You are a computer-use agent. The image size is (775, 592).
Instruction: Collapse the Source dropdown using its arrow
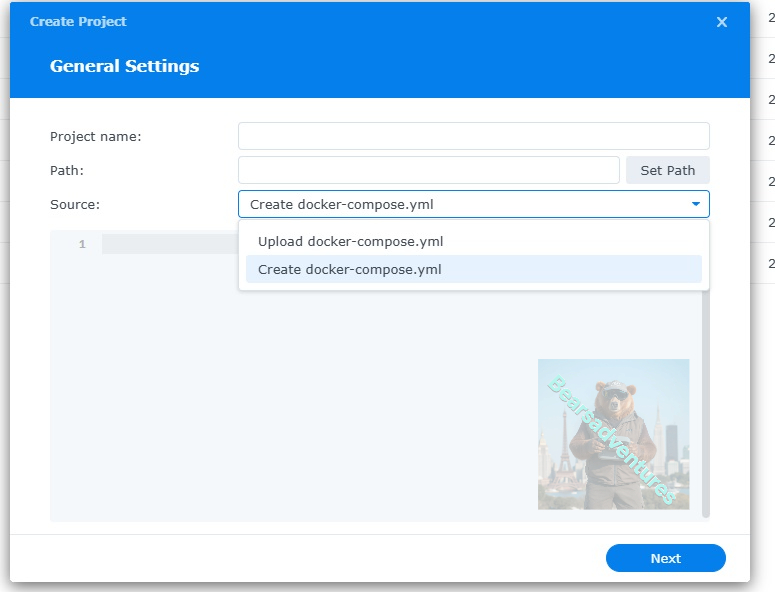coord(696,204)
